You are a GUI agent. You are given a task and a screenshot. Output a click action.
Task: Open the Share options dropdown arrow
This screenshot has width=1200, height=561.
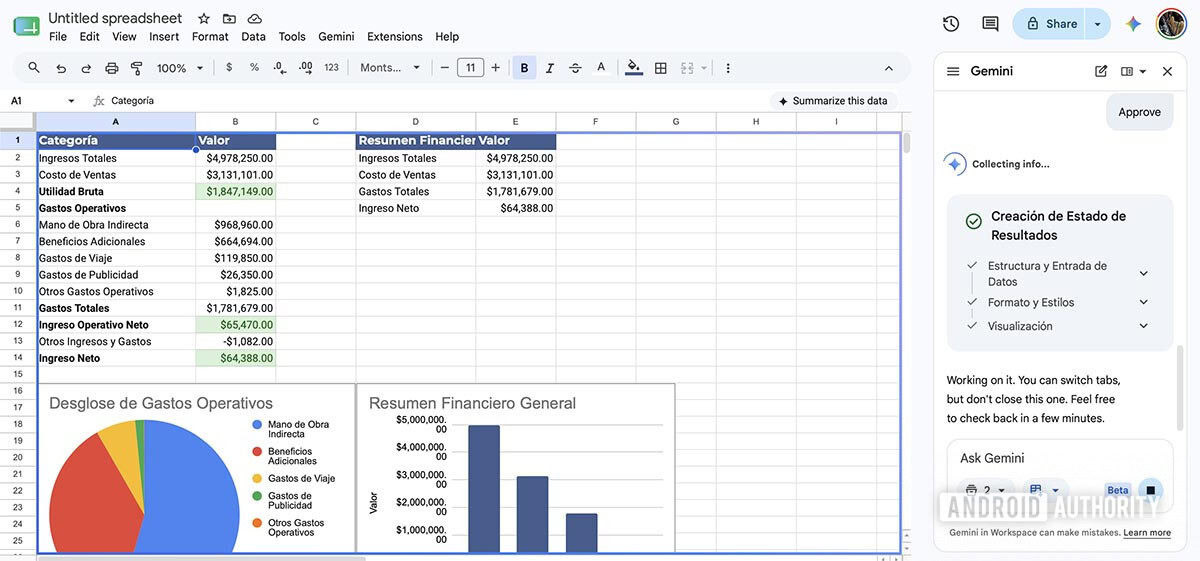coord(1098,24)
